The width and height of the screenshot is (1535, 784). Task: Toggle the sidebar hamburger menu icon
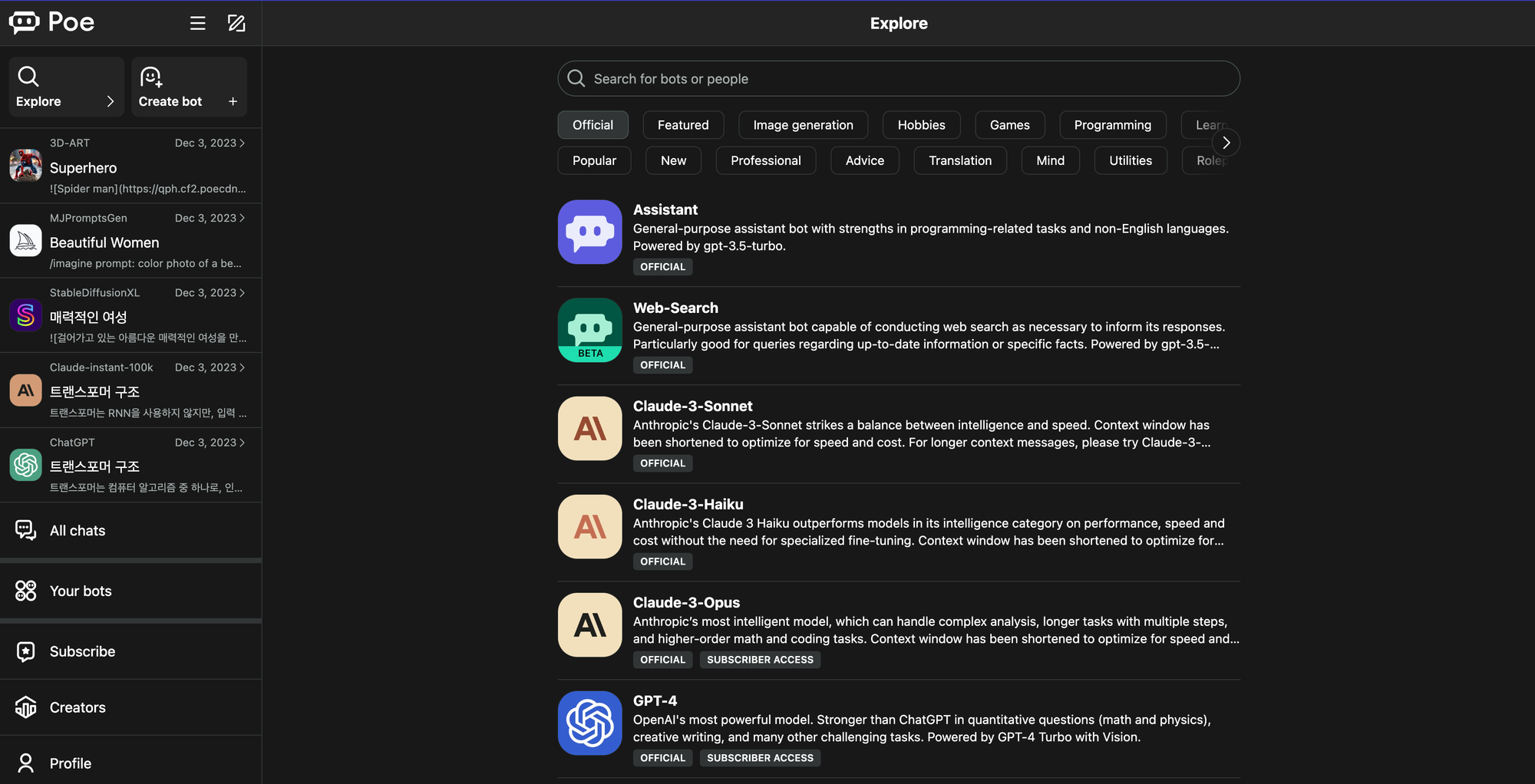coord(198,23)
